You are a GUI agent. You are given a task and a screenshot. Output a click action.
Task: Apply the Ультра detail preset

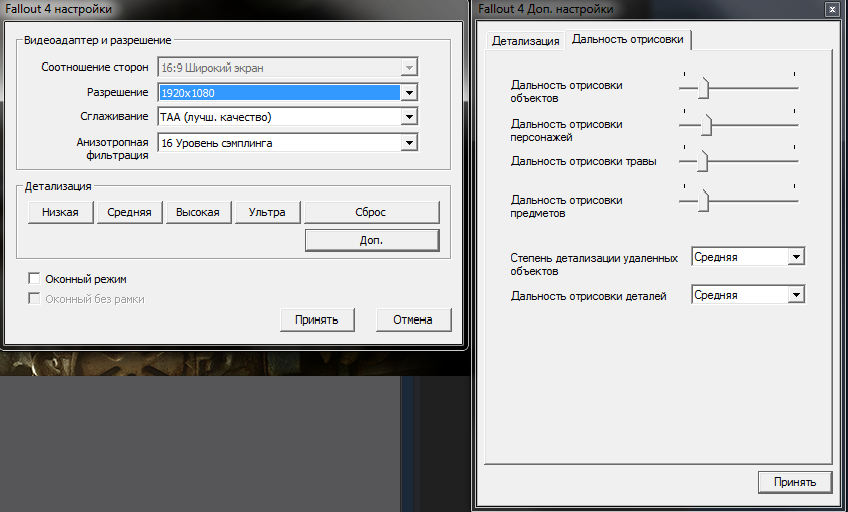[x=267, y=212]
